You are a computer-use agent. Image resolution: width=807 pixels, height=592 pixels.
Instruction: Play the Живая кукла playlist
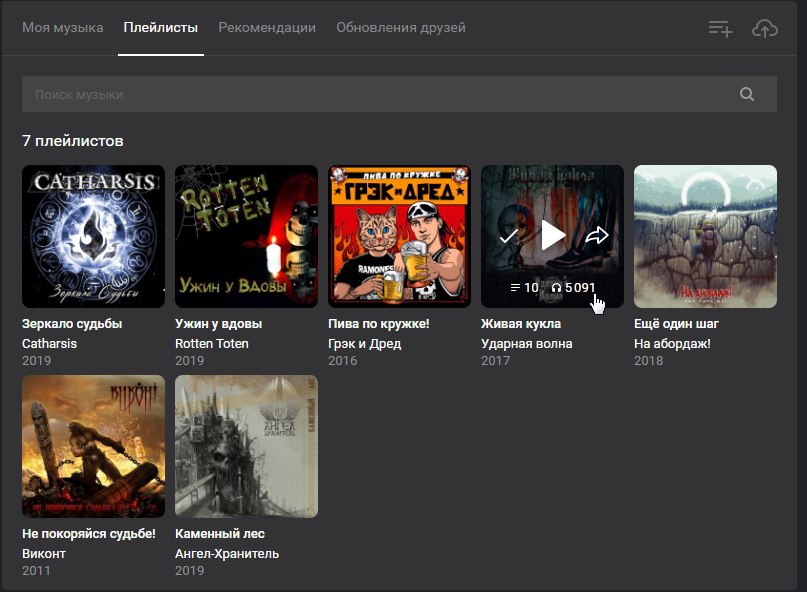[x=553, y=235]
